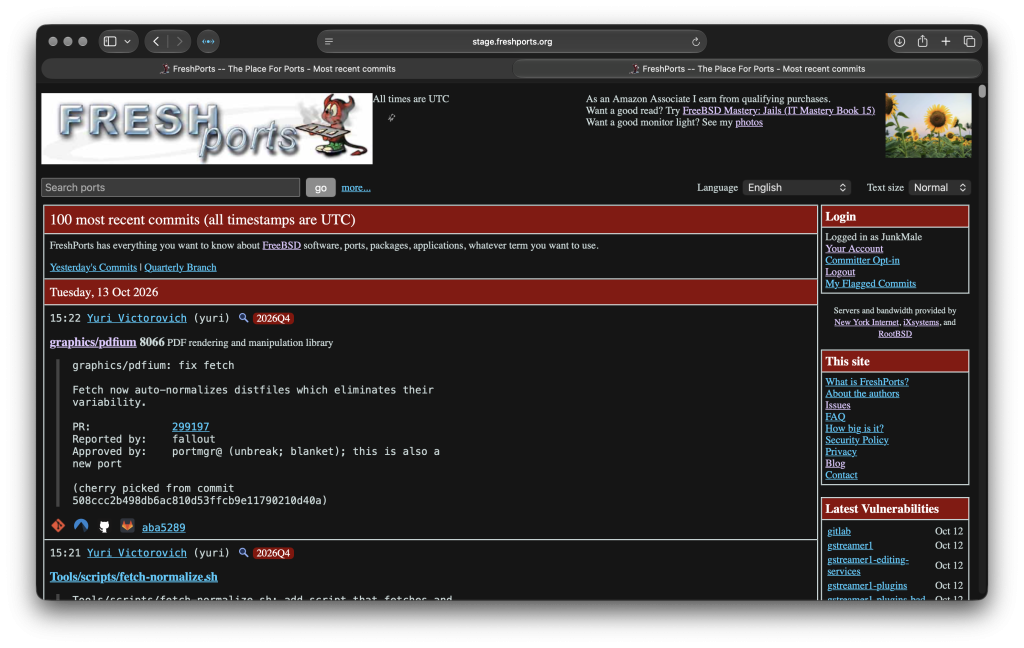Open the more... search link
Screen dimensions: 1024x648
(x=356, y=187)
